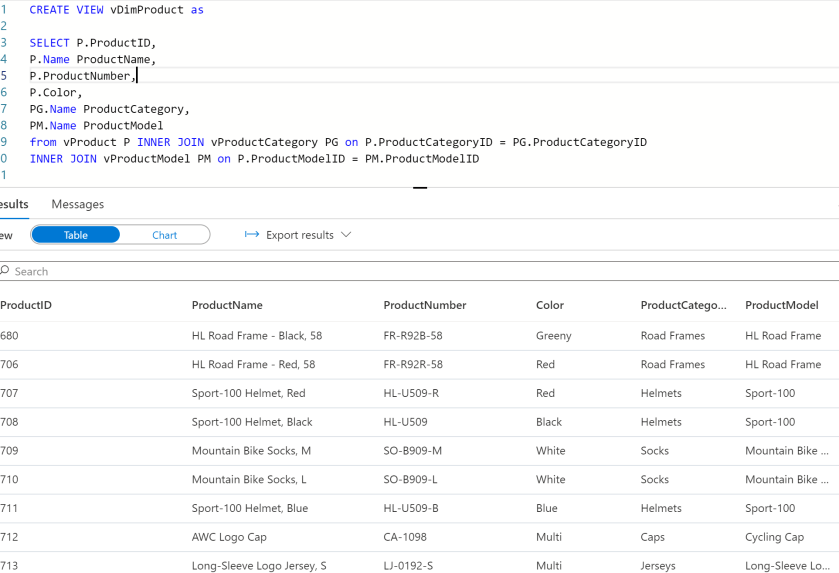Click the Export results arrow icon
The width and height of the screenshot is (839, 573).
(x=251, y=234)
